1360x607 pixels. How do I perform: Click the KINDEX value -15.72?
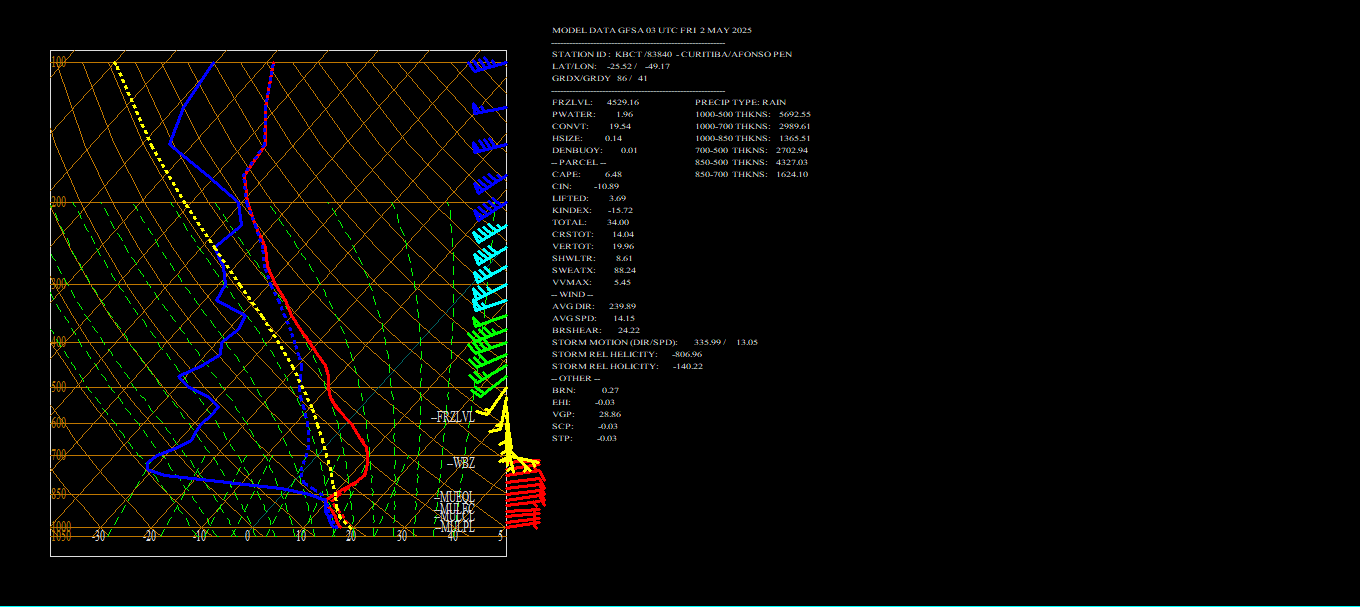[x=620, y=210]
